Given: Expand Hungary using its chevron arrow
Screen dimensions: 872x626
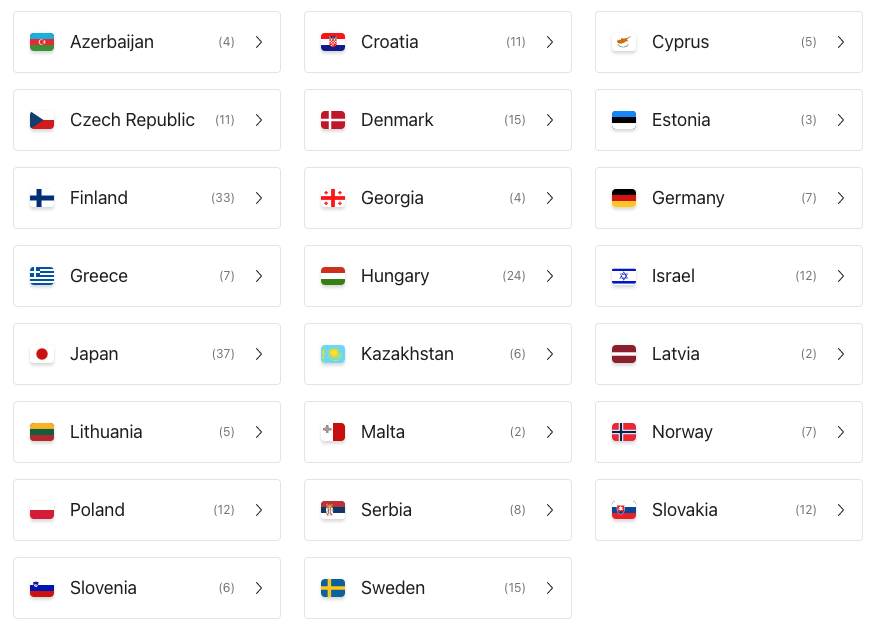Looking at the screenshot, I should click(549, 276).
